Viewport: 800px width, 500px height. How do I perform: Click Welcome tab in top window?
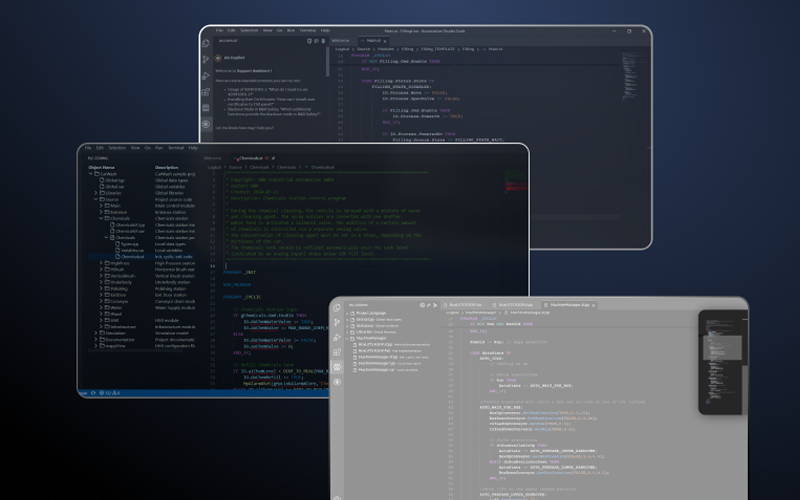pos(339,41)
